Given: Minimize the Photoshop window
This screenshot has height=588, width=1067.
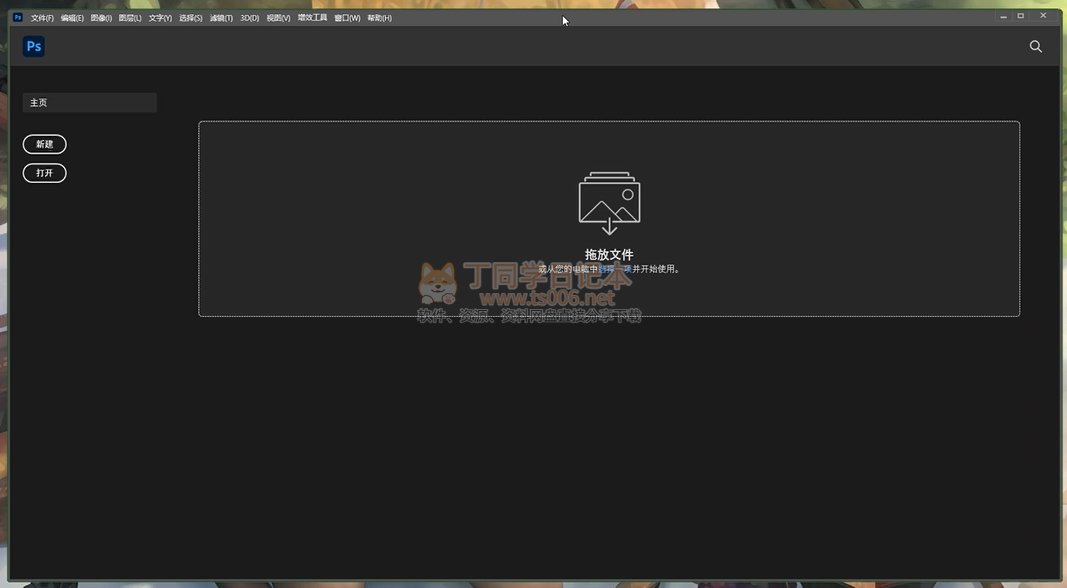Looking at the screenshot, I should pyautogui.click(x=1003, y=16).
